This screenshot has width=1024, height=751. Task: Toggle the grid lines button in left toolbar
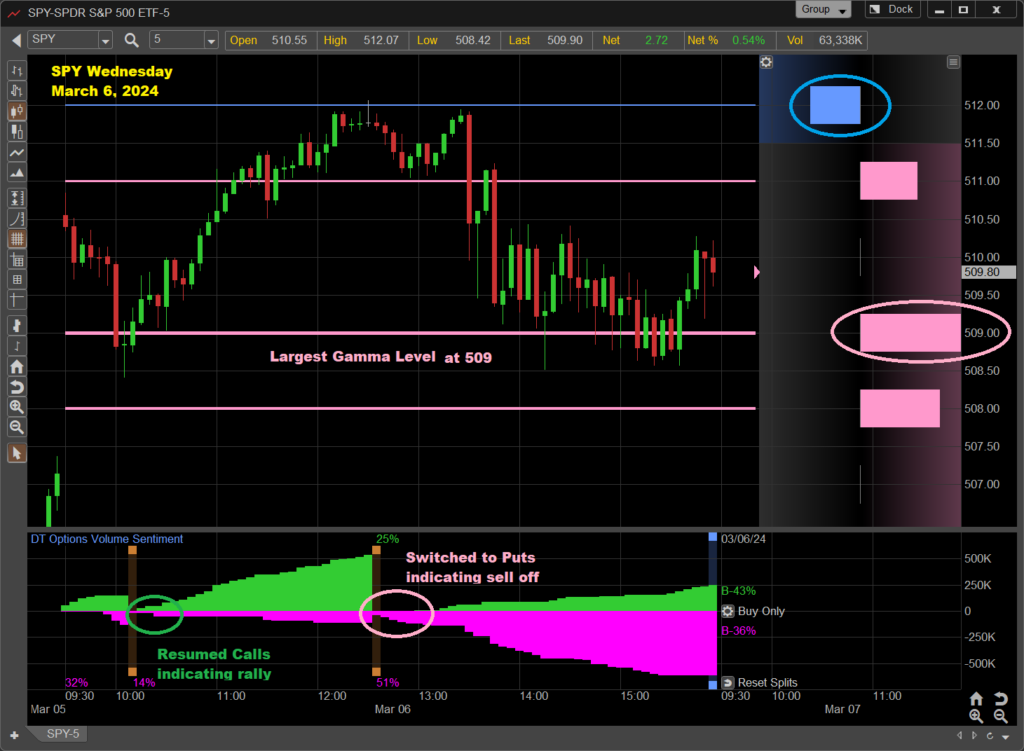pyautogui.click(x=16, y=239)
